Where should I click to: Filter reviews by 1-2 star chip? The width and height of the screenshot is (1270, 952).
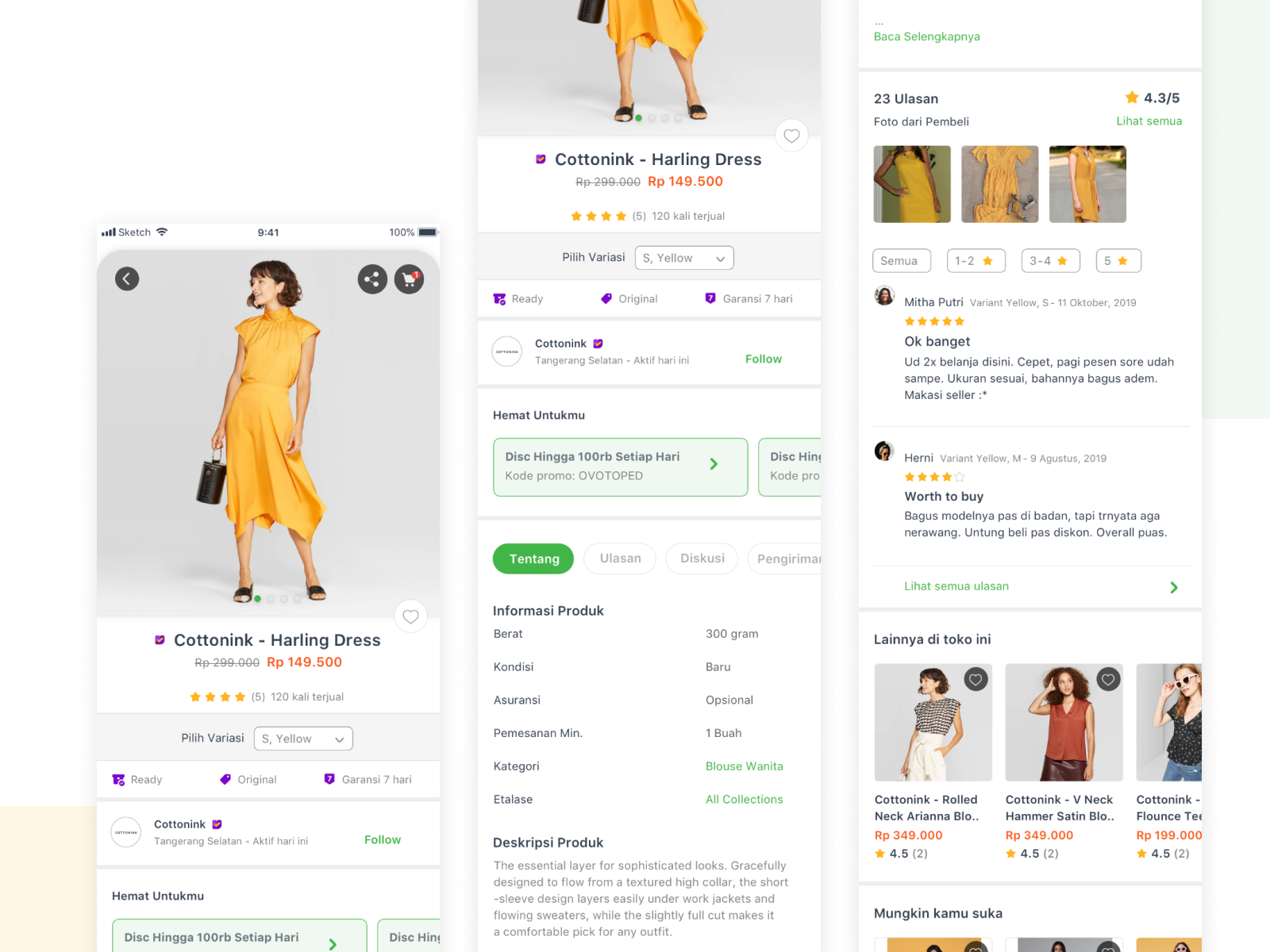[x=976, y=261]
